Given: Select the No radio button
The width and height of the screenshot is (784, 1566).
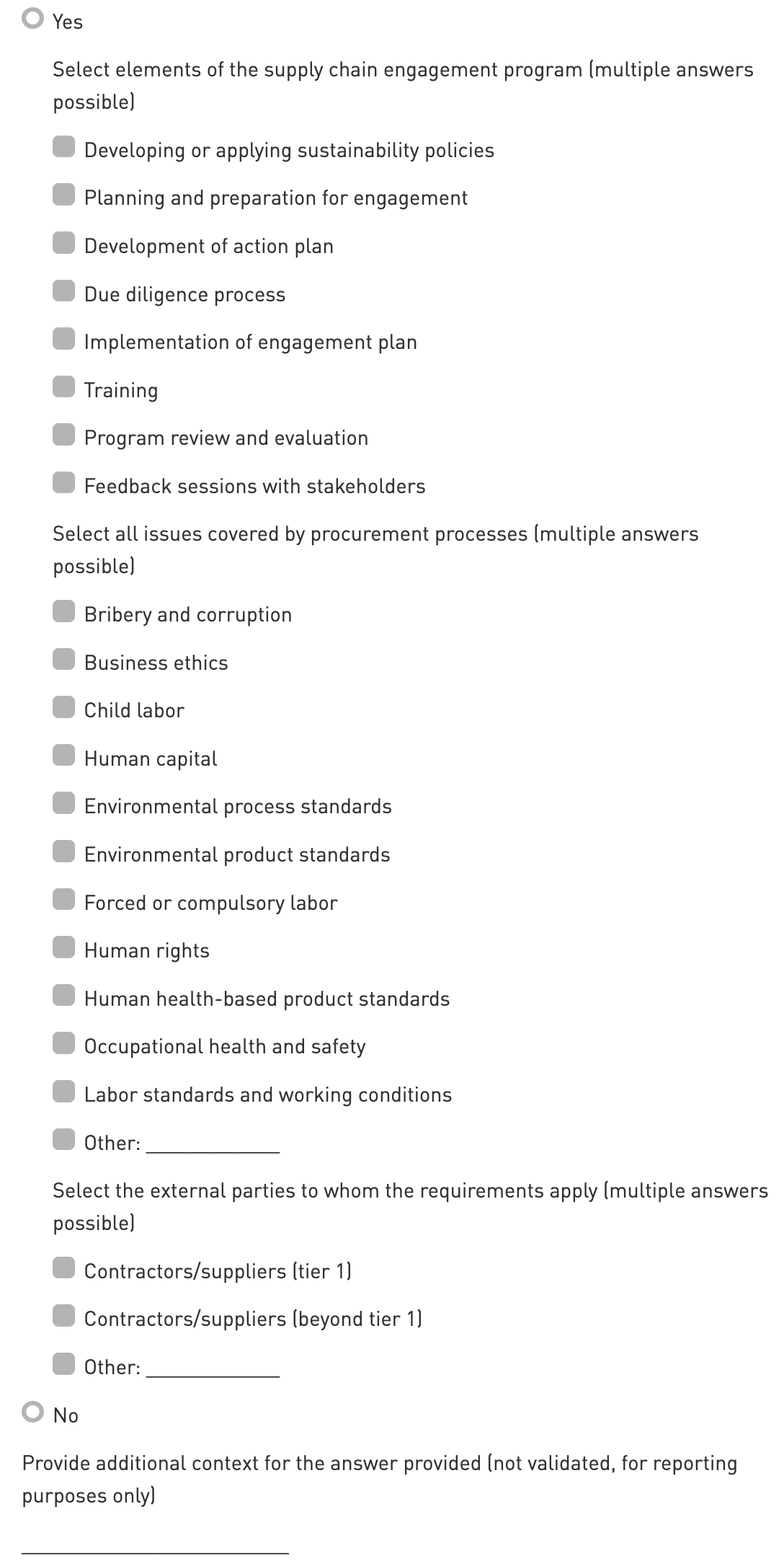Looking at the screenshot, I should click(33, 1412).
